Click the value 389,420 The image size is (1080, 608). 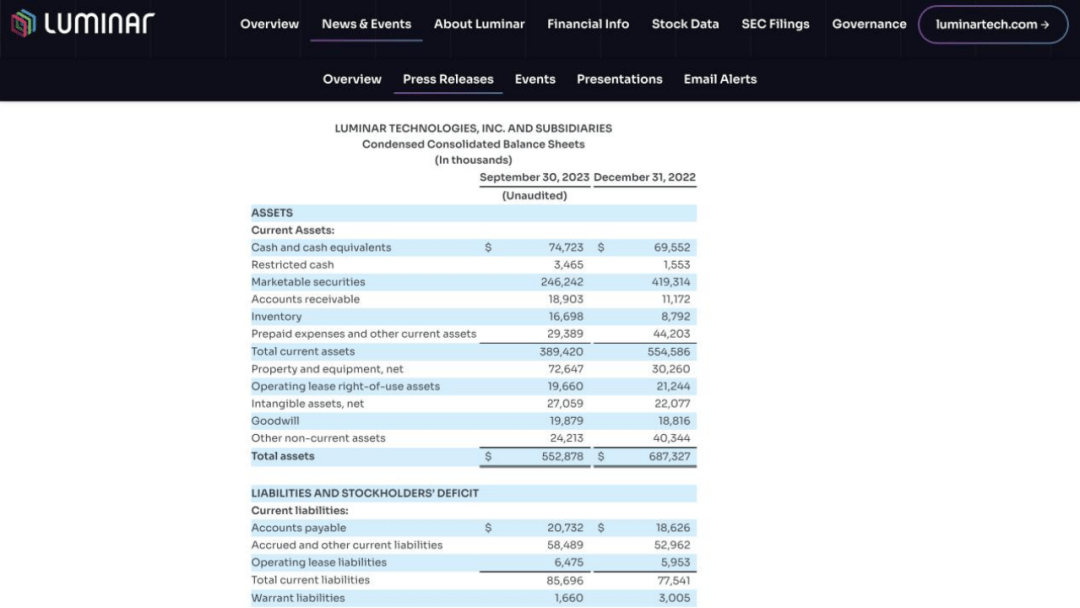[561, 351]
